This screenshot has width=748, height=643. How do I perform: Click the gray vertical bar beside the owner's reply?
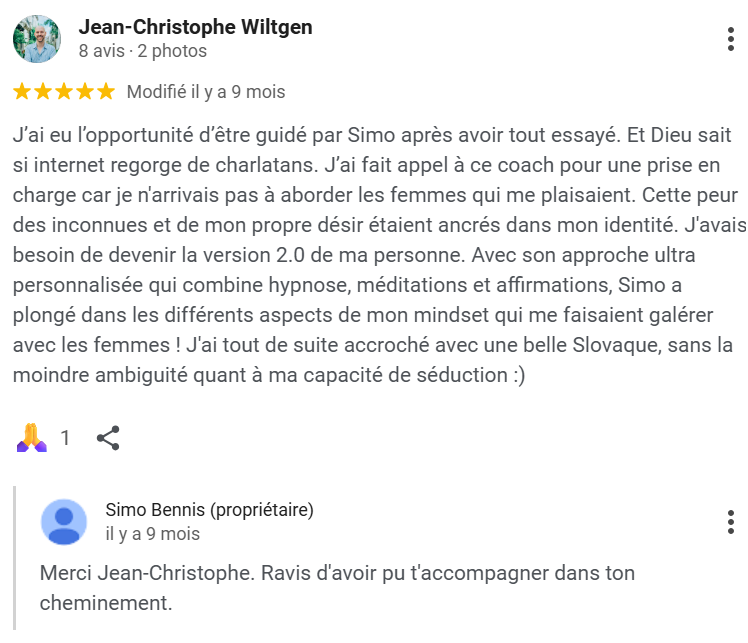point(14,558)
